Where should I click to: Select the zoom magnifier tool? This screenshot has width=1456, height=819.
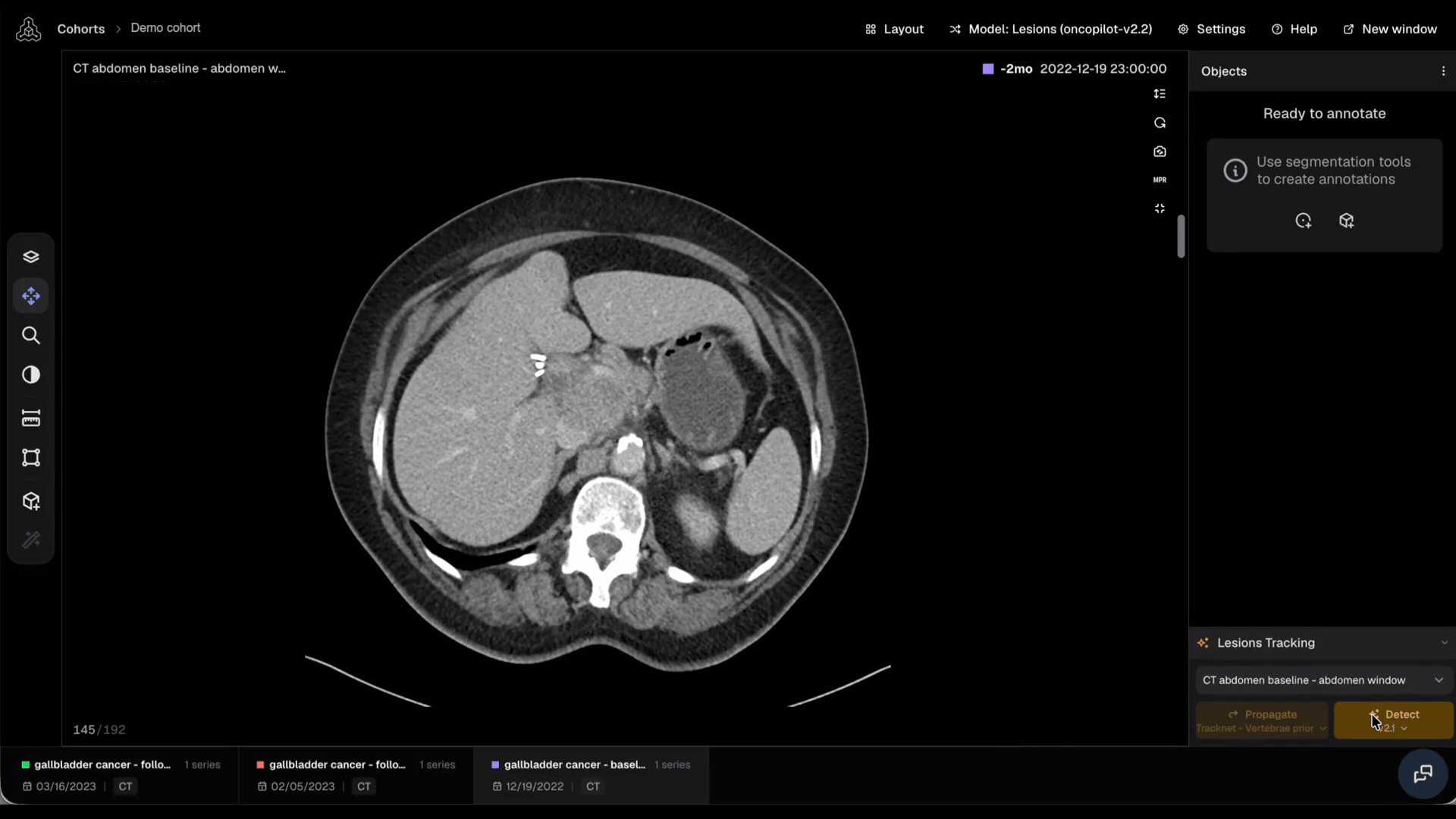[x=31, y=335]
